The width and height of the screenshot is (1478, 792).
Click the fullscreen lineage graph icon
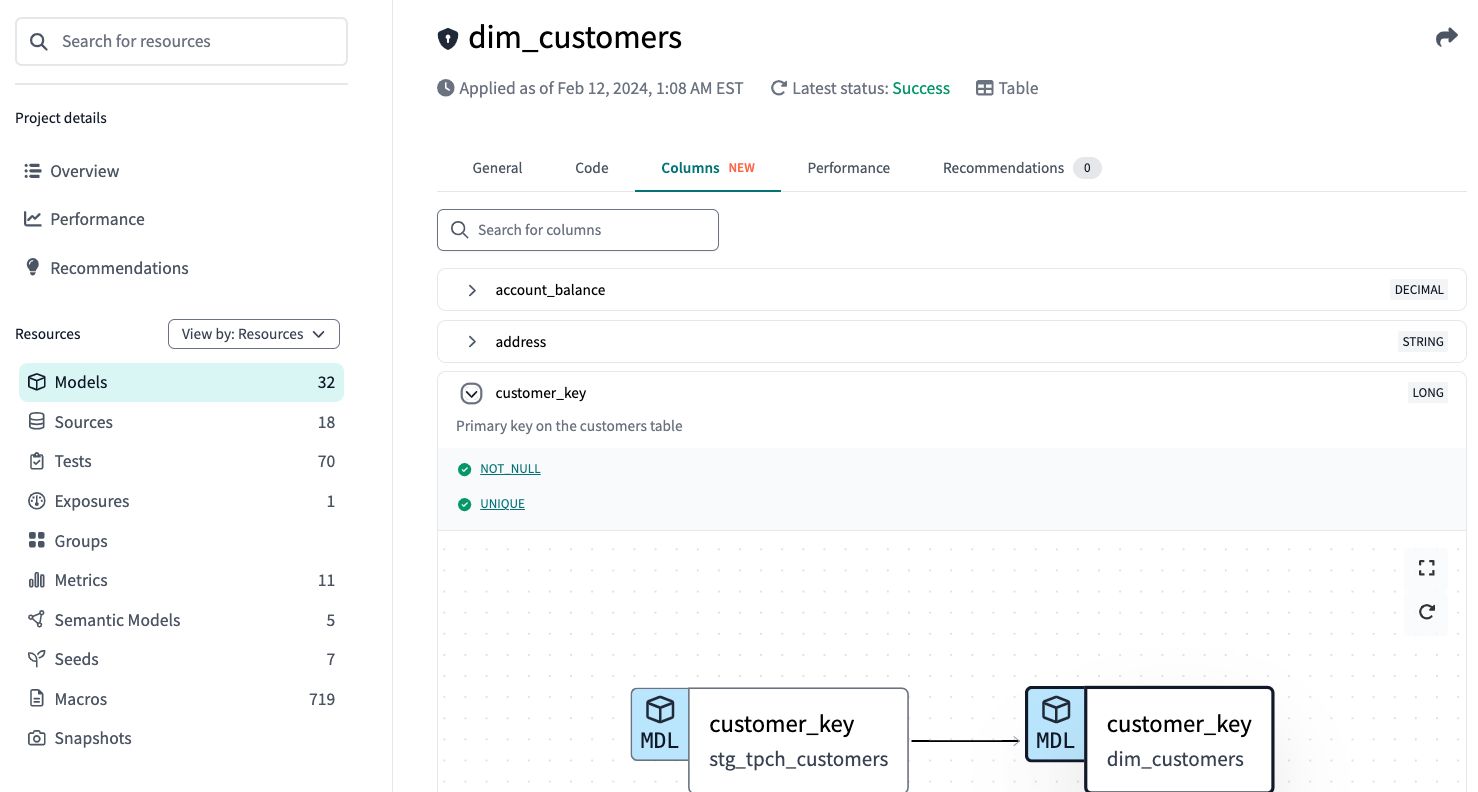coord(1426,568)
